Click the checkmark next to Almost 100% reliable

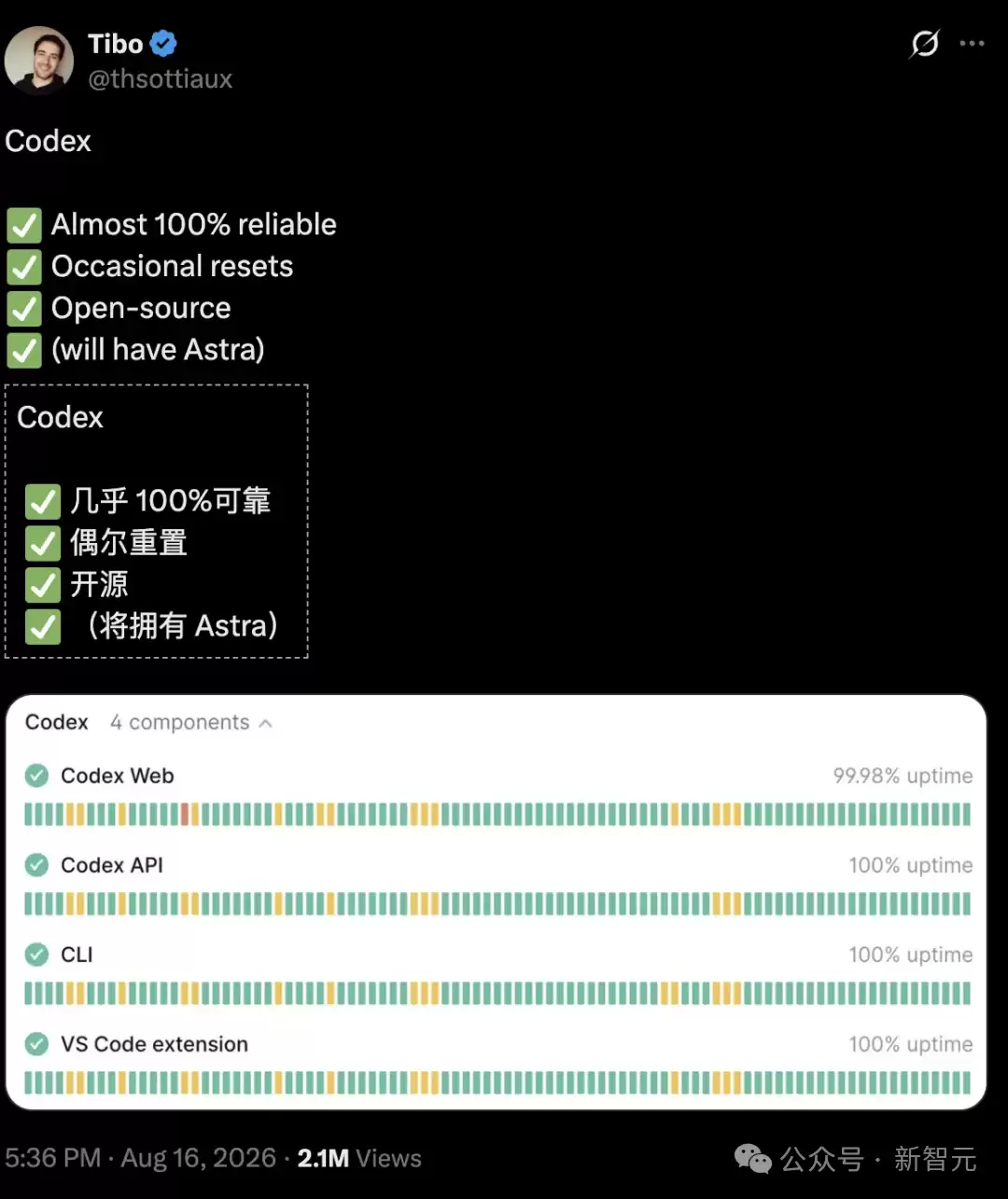[24, 226]
